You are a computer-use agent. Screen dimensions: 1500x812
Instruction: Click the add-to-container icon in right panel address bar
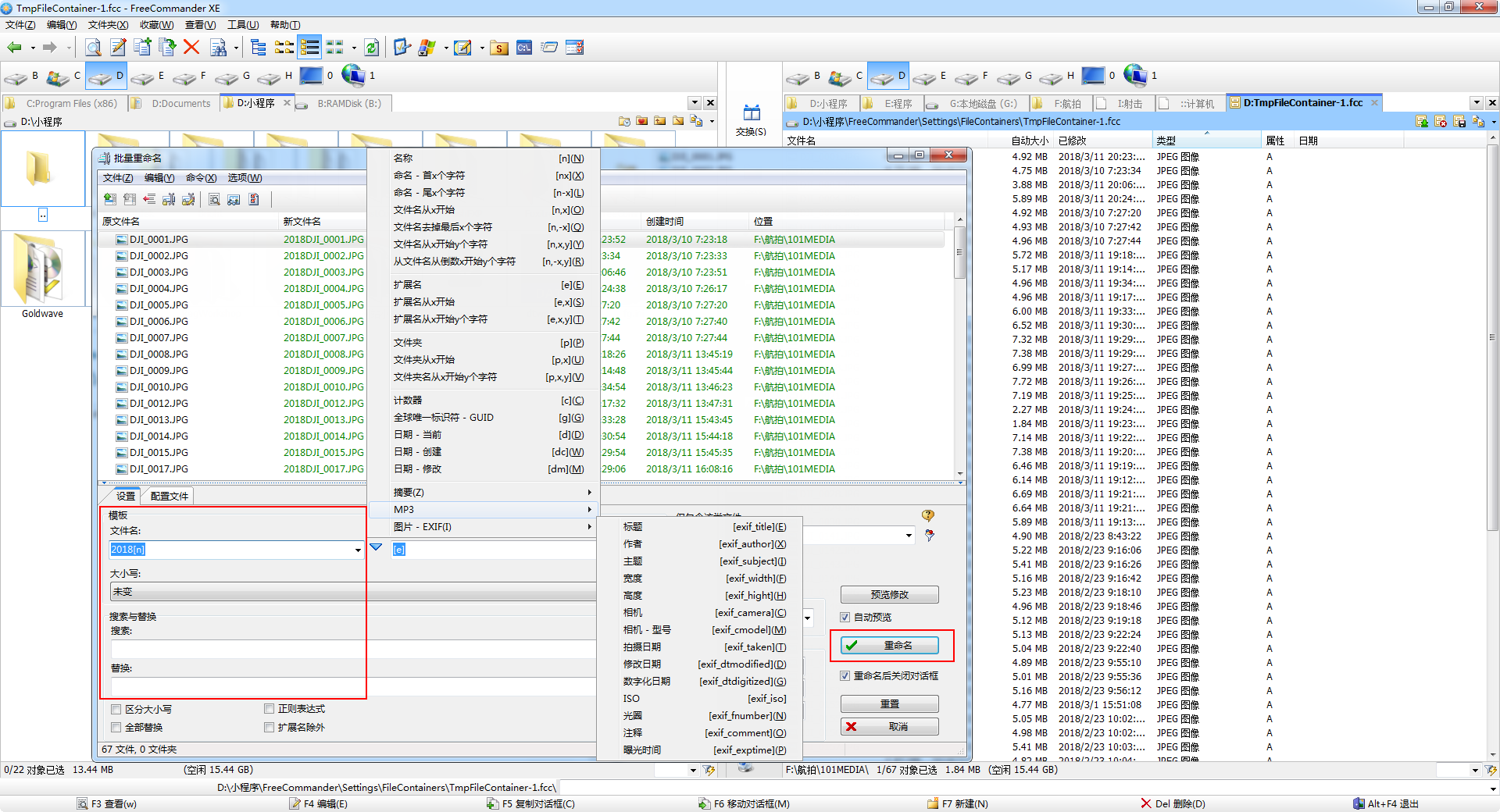pyautogui.click(x=1422, y=121)
